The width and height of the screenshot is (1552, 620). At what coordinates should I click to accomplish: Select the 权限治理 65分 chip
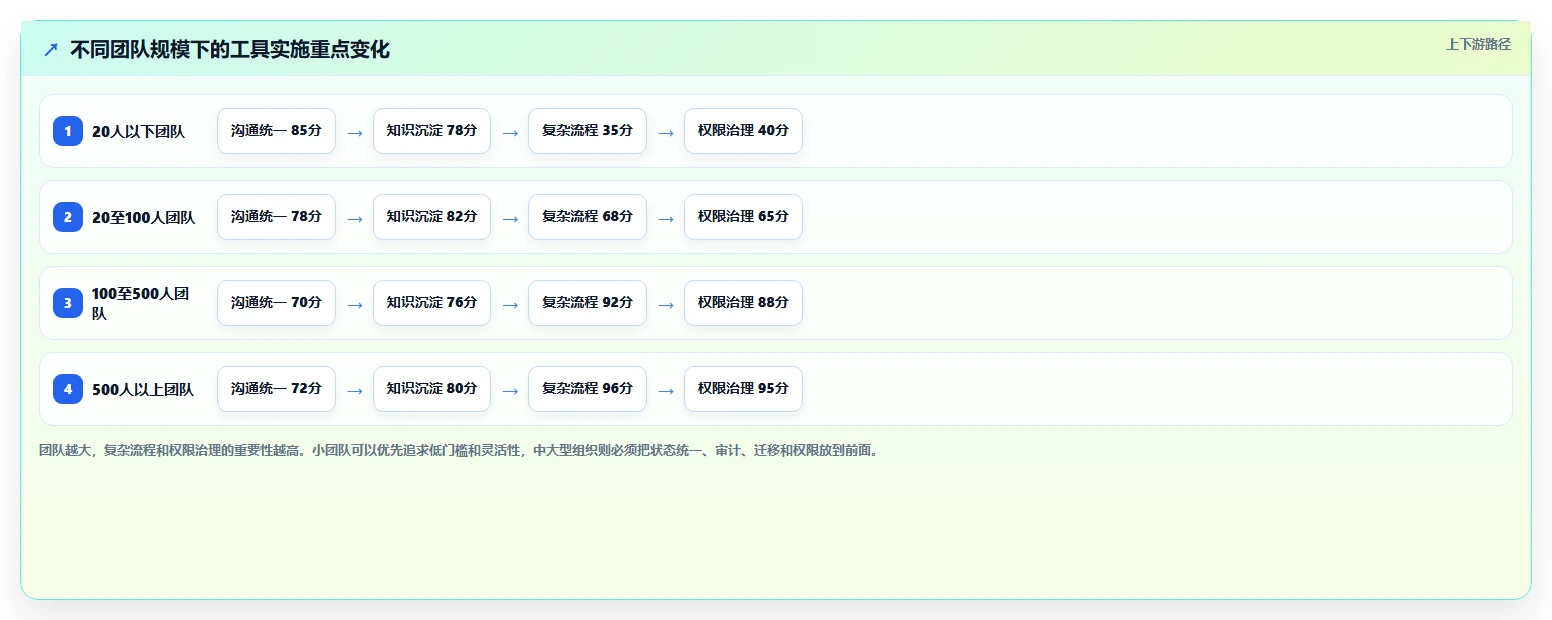pyautogui.click(x=743, y=217)
